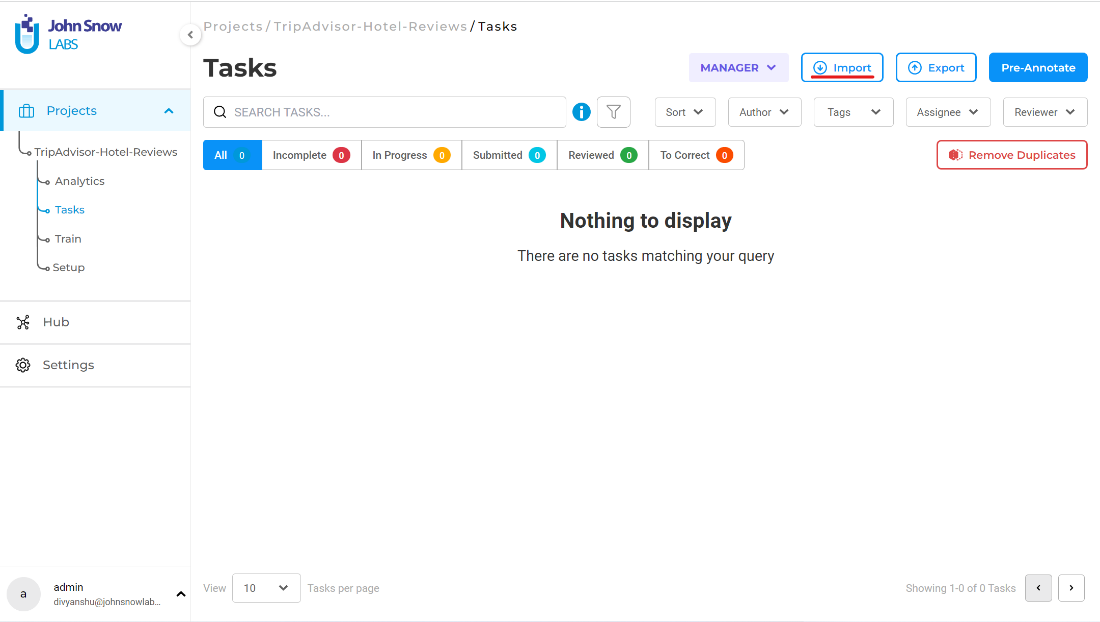Image resolution: width=1100 pixels, height=622 pixels.
Task: Open the Tasks page in sidebar
Action: tap(69, 210)
